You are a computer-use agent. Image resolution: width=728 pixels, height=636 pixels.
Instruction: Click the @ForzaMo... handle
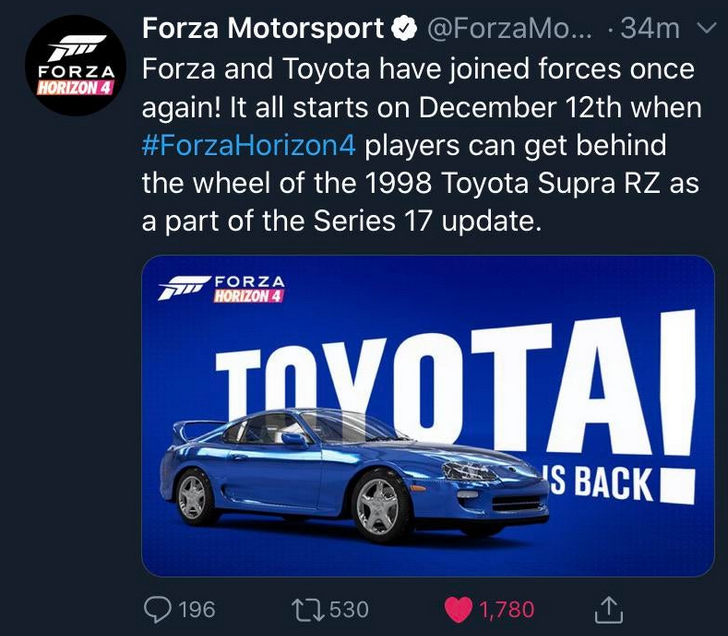pos(514,29)
